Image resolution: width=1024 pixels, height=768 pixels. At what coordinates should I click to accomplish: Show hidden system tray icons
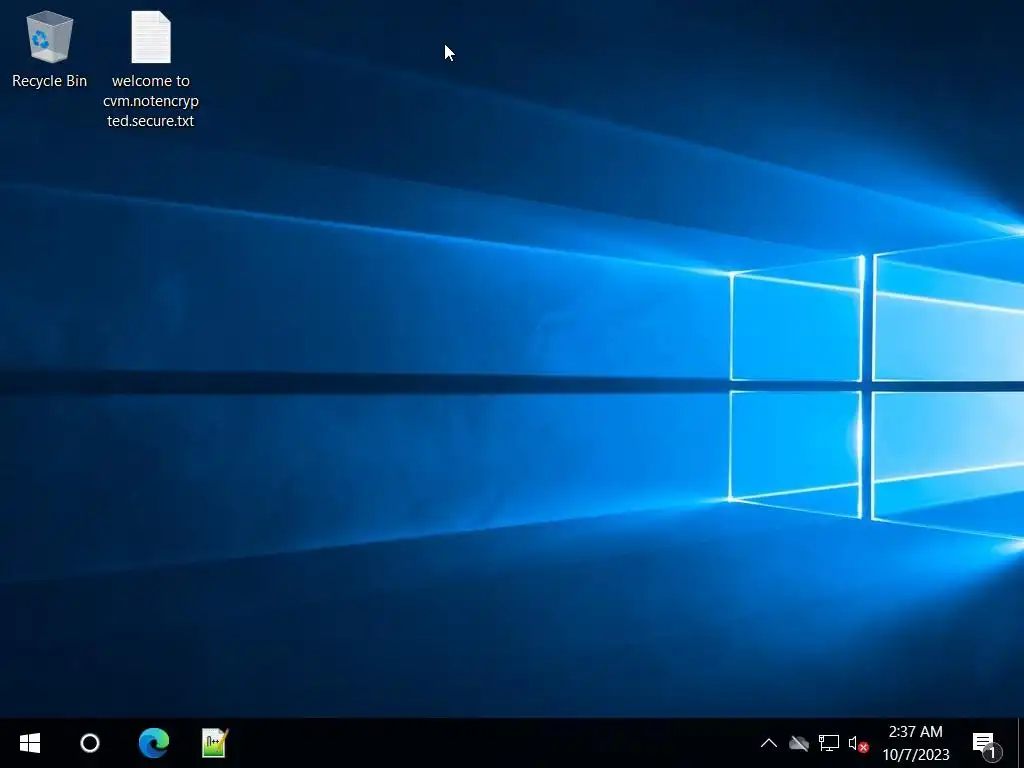[x=769, y=743]
